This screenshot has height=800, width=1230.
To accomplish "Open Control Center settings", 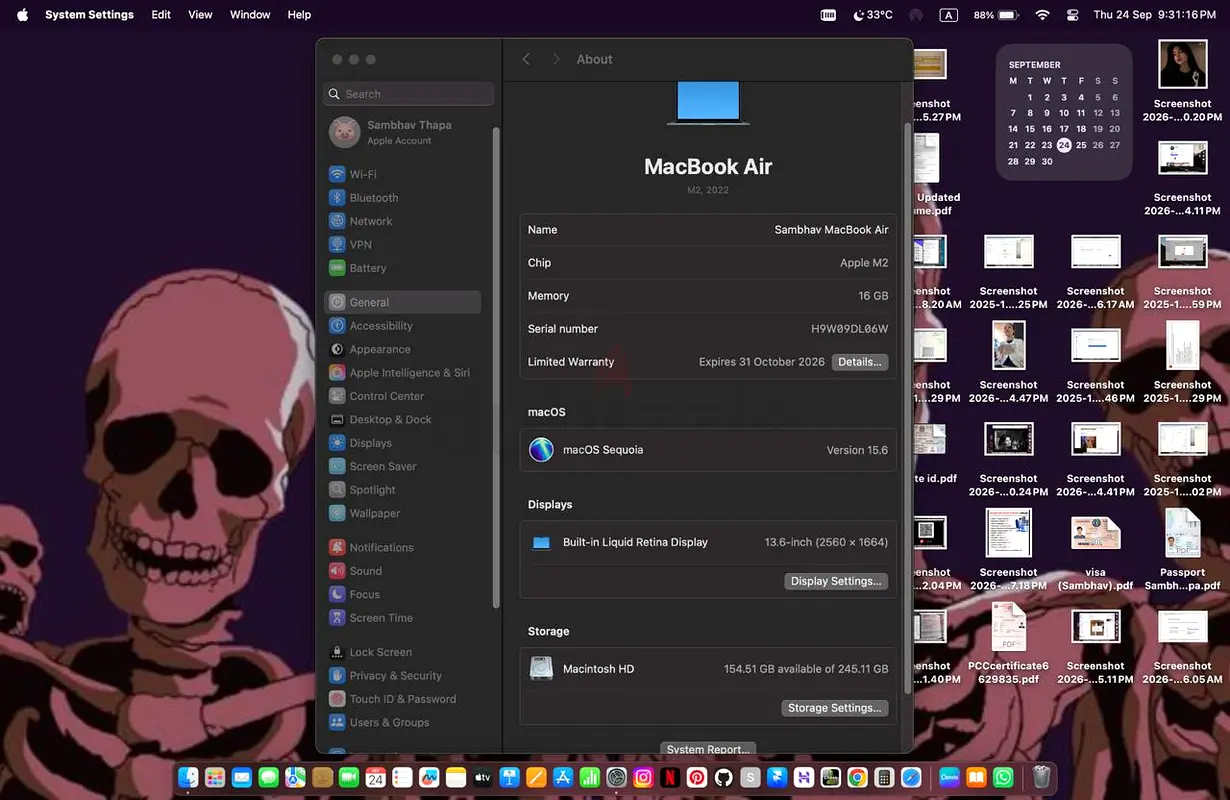I will tap(402, 396).
